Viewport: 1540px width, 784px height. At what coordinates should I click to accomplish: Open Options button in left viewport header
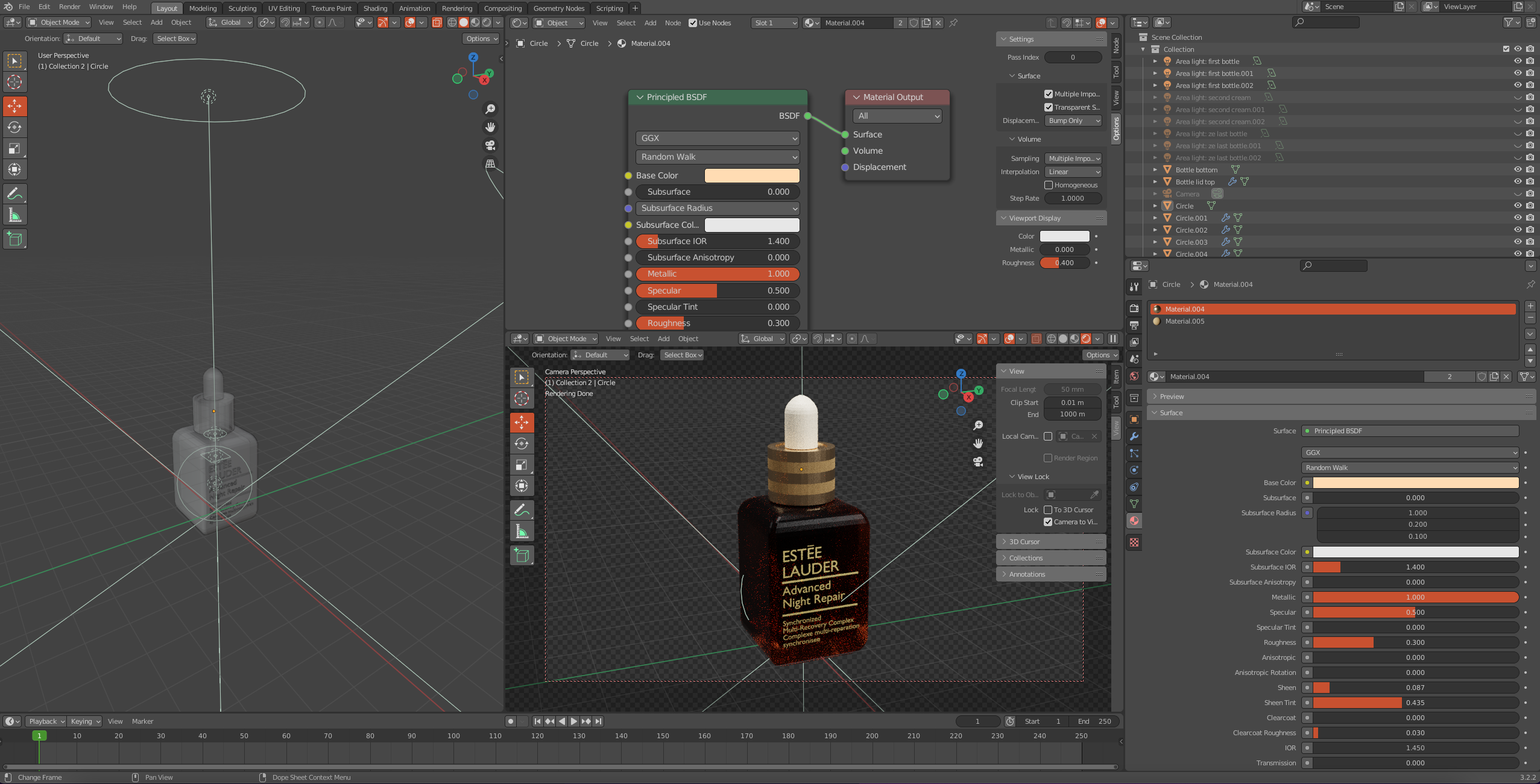pyautogui.click(x=482, y=39)
